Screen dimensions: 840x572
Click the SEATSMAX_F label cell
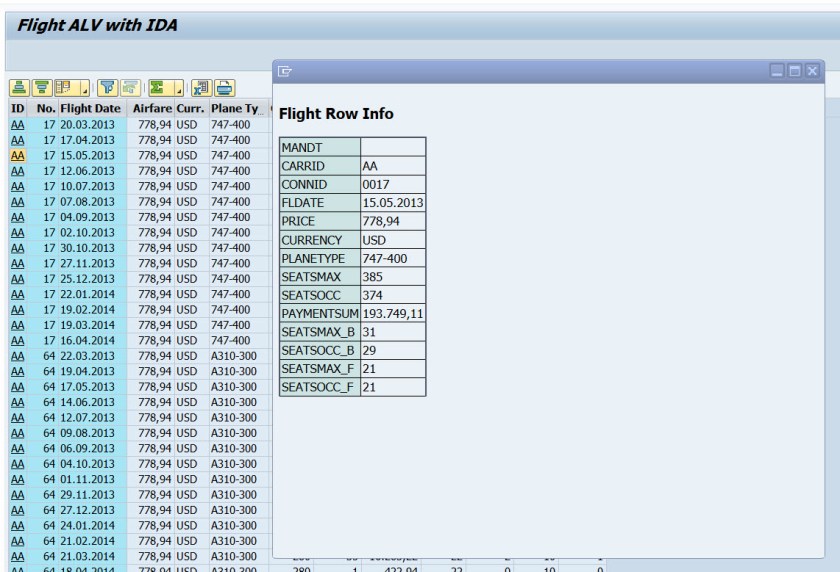(x=320, y=368)
